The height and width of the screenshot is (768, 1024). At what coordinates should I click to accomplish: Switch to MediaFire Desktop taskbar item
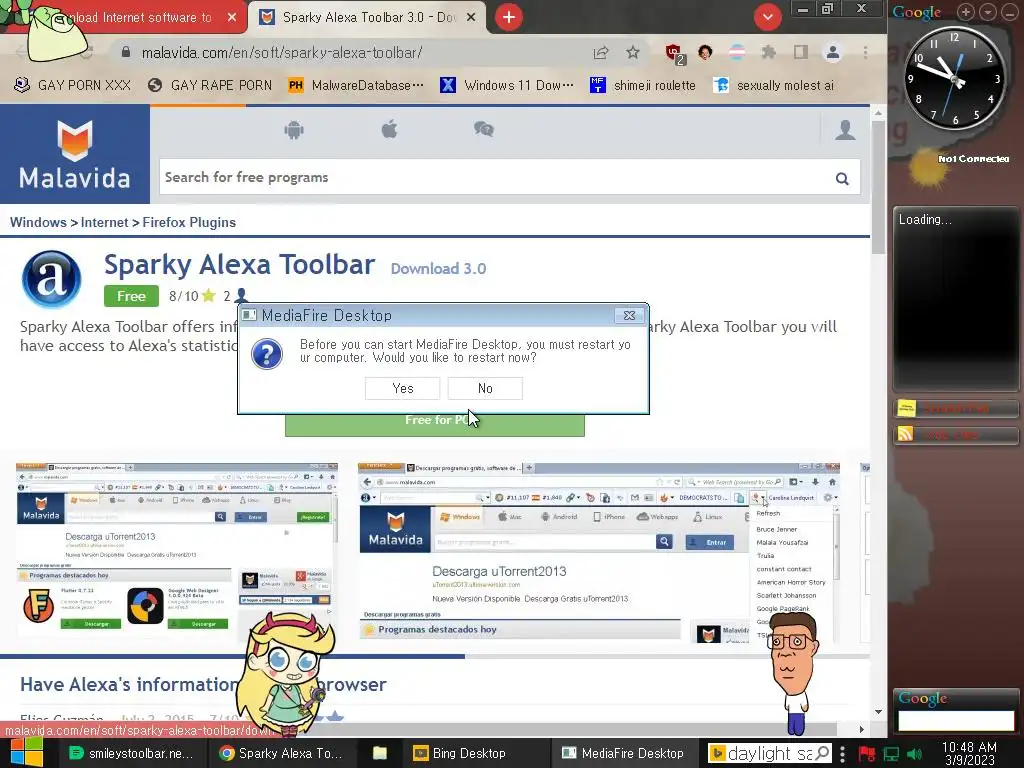(624, 753)
